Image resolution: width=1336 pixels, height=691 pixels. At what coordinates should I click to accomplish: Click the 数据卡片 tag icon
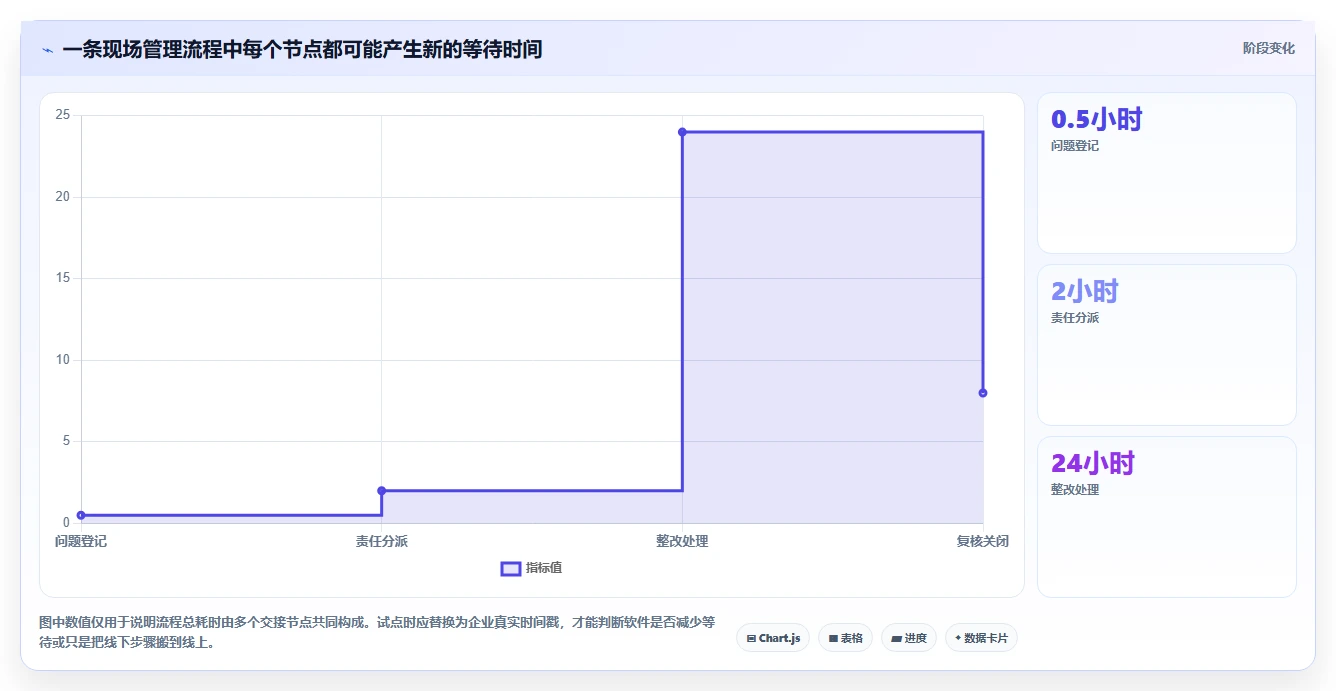coord(958,638)
